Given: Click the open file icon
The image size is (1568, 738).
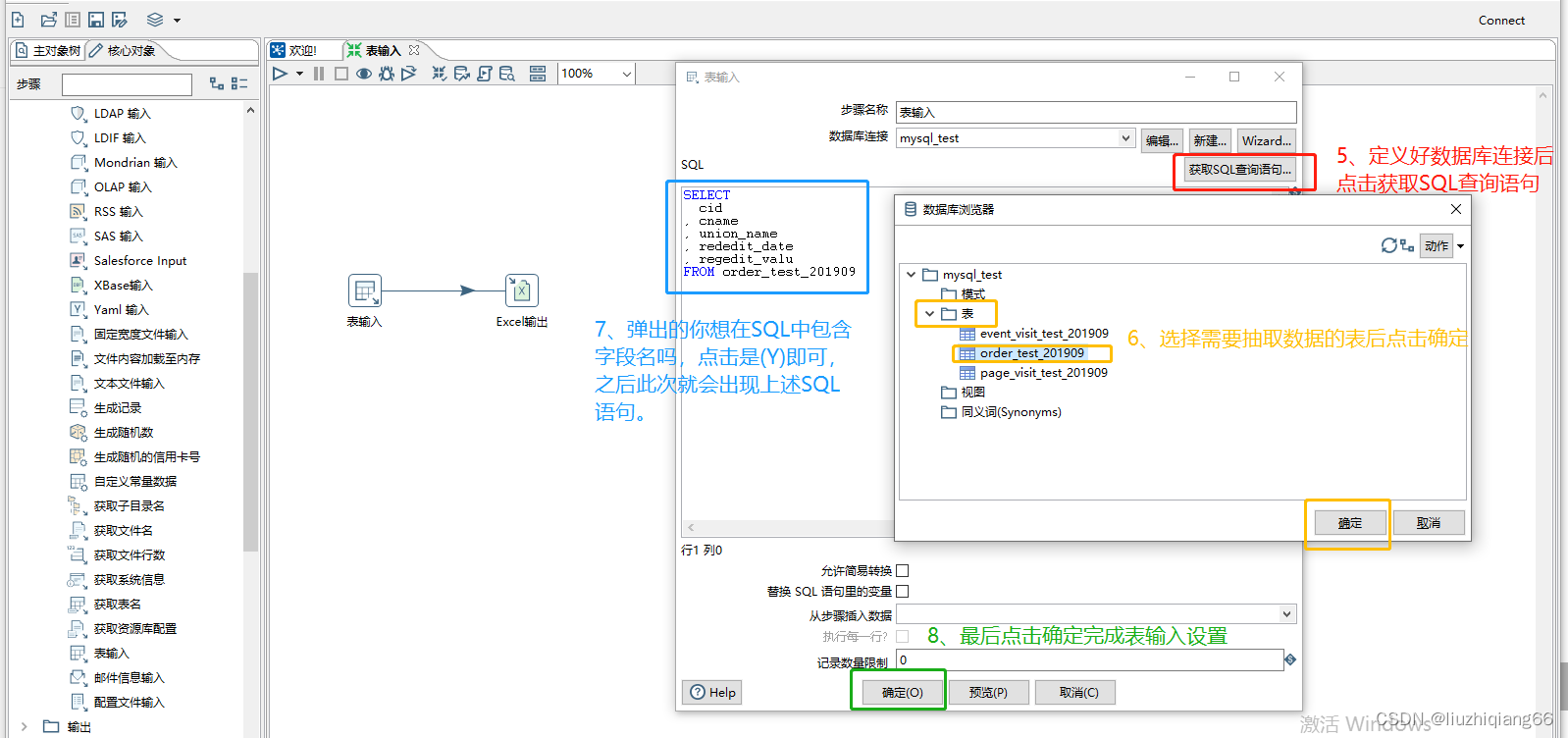Looking at the screenshot, I should click(48, 20).
